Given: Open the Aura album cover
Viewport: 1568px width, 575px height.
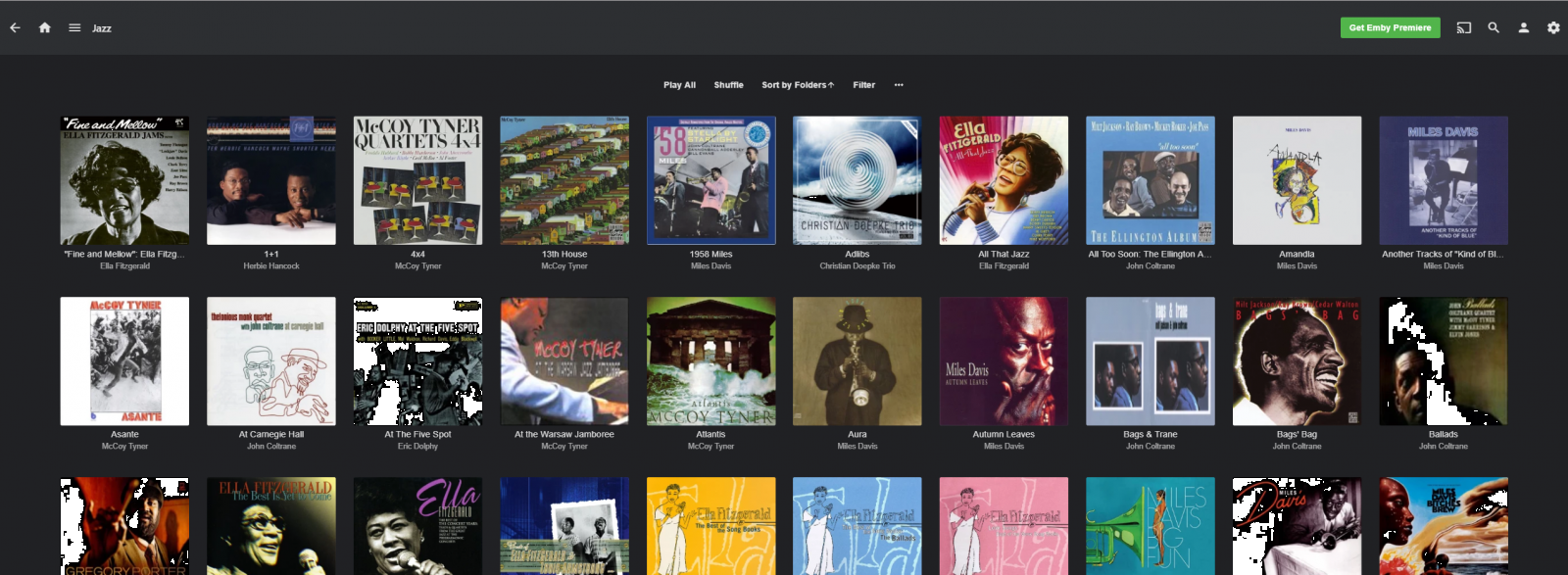Looking at the screenshot, I should tap(857, 361).
